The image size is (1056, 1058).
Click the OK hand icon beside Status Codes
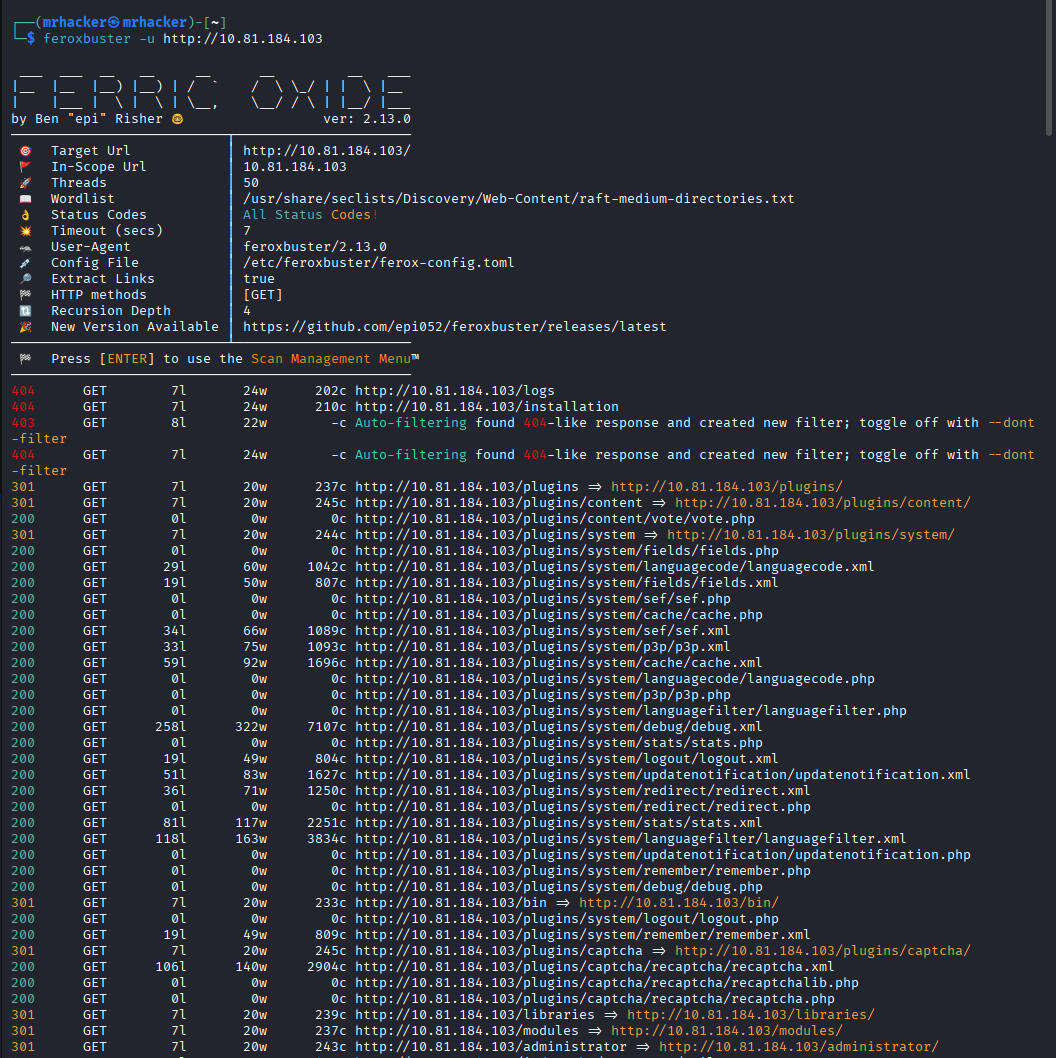point(25,215)
